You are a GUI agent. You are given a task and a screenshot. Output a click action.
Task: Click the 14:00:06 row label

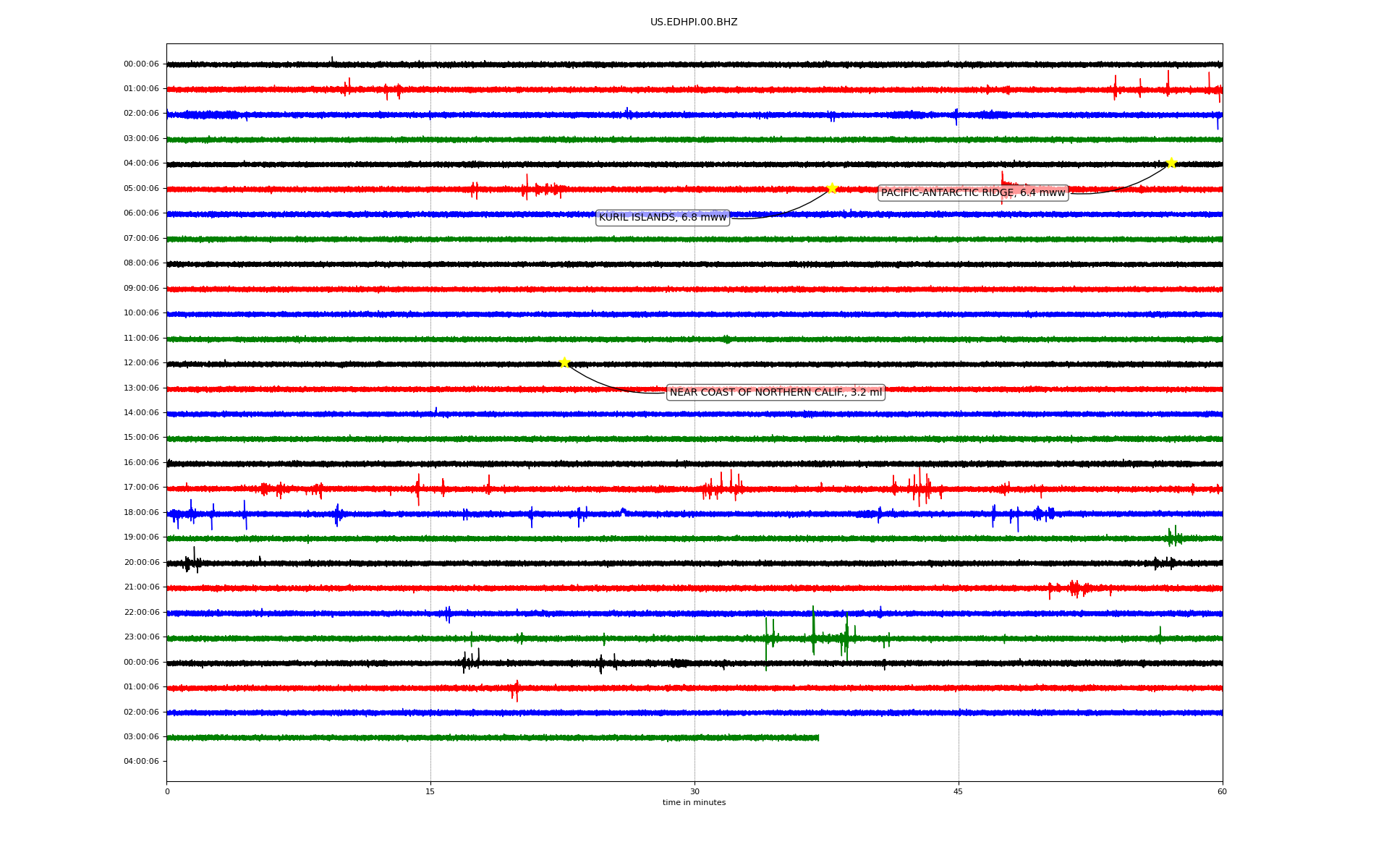pos(141,412)
